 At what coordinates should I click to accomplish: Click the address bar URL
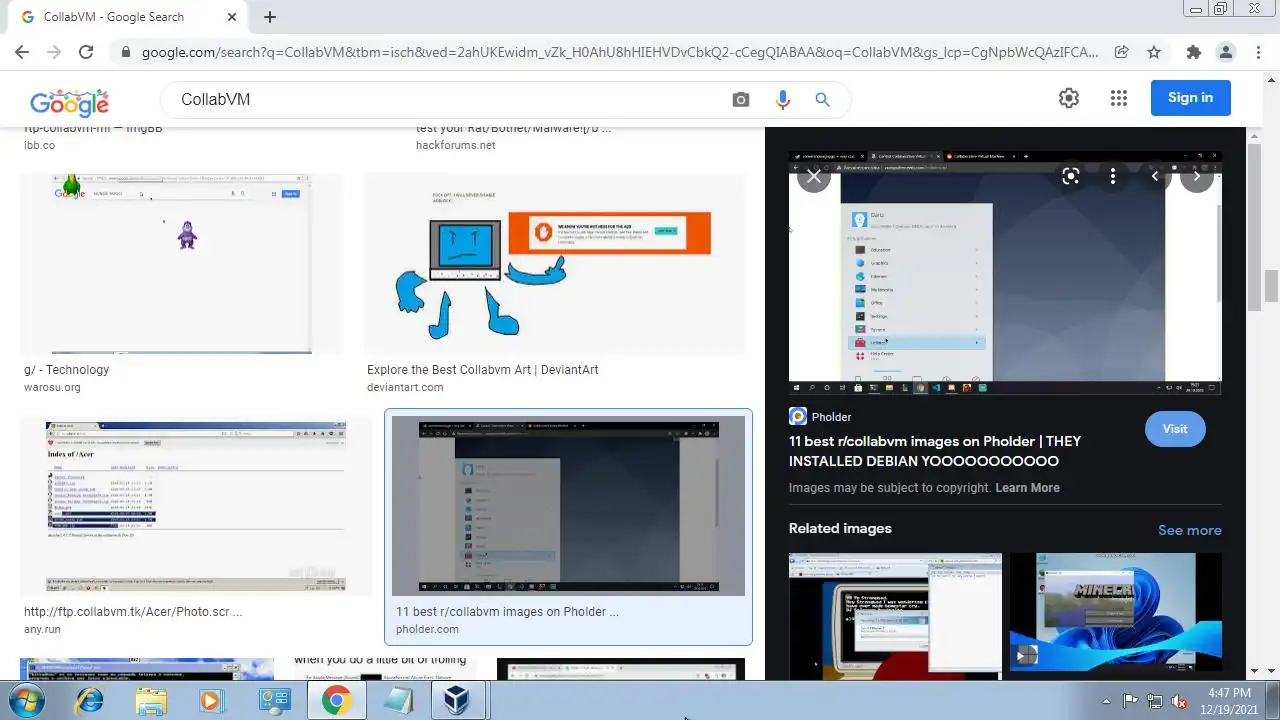point(620,52)
